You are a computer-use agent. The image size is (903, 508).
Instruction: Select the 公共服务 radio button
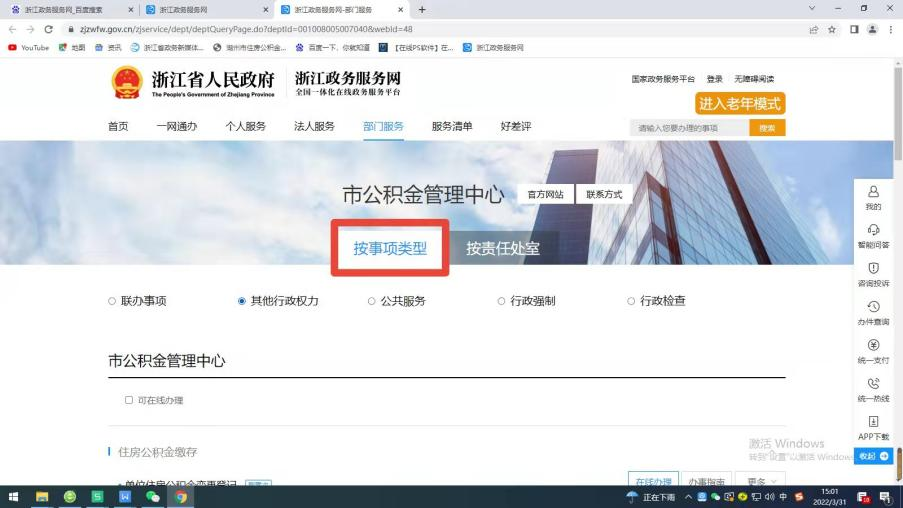pyautogui.click(x=371, y=301)
